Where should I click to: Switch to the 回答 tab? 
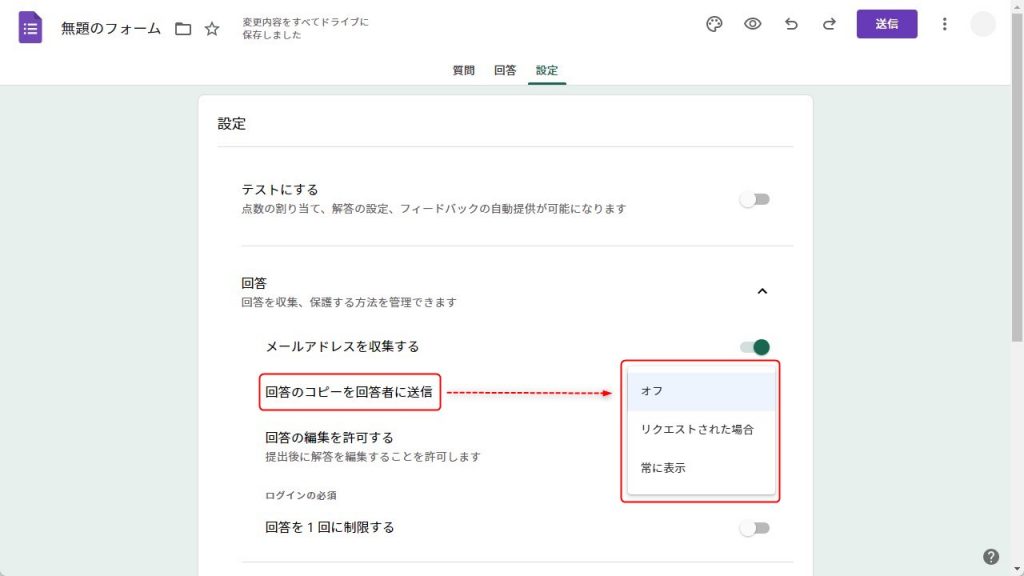click(505, 71)
